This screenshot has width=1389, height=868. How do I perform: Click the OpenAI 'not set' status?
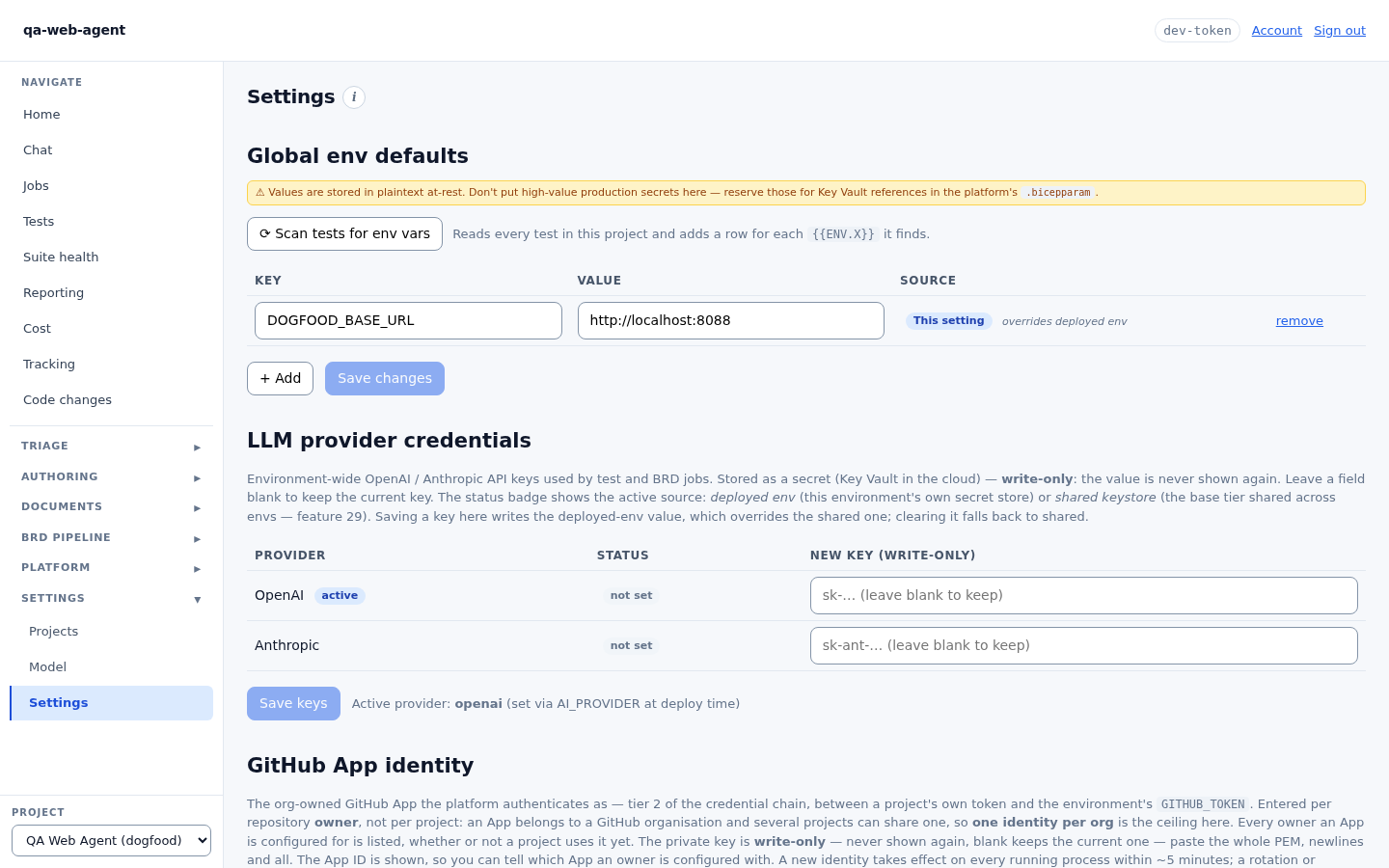point(631,596)
